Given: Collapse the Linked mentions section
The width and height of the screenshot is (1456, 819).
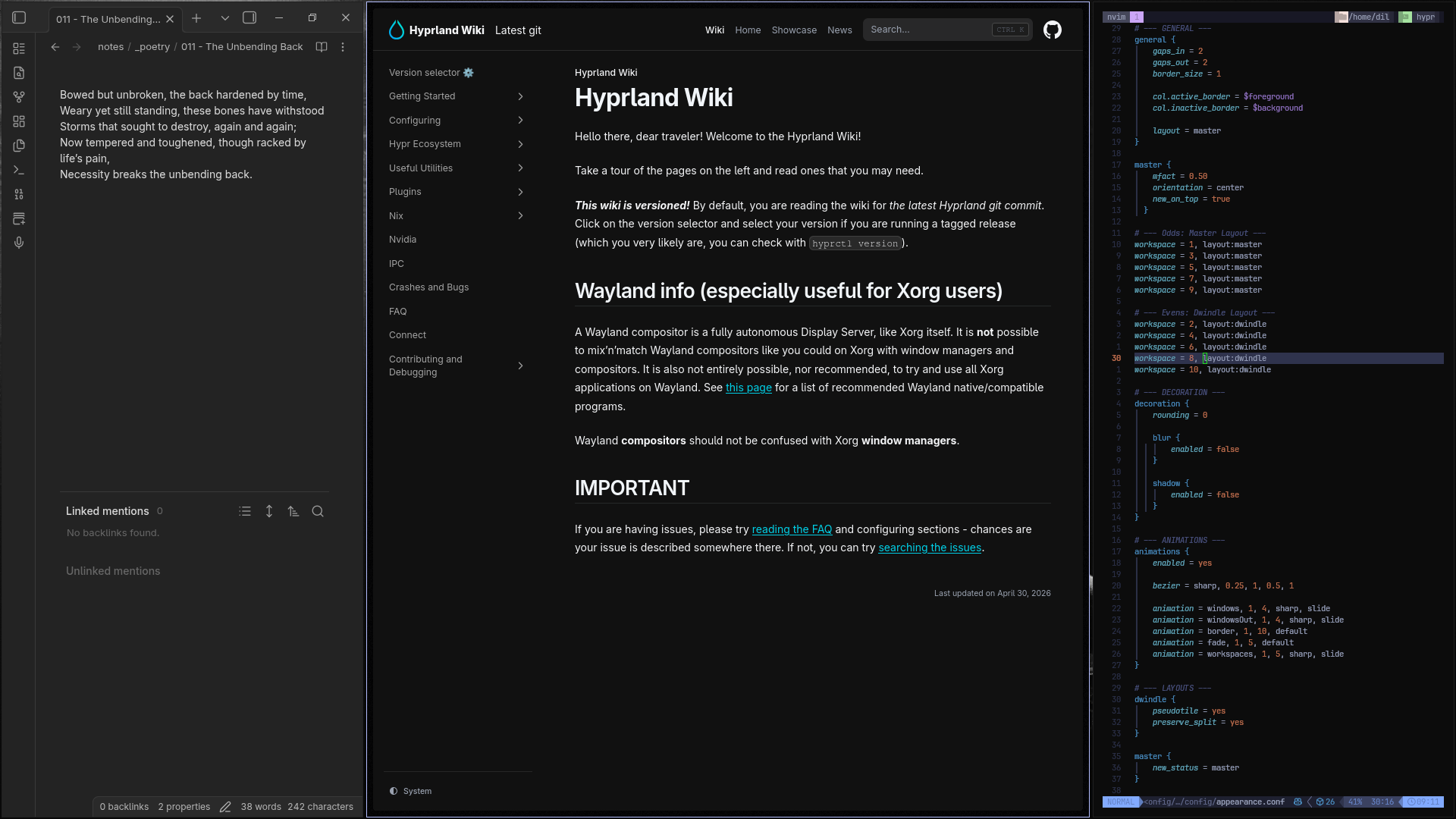Looking at the screenshot, I should click(x=108, y=511).
